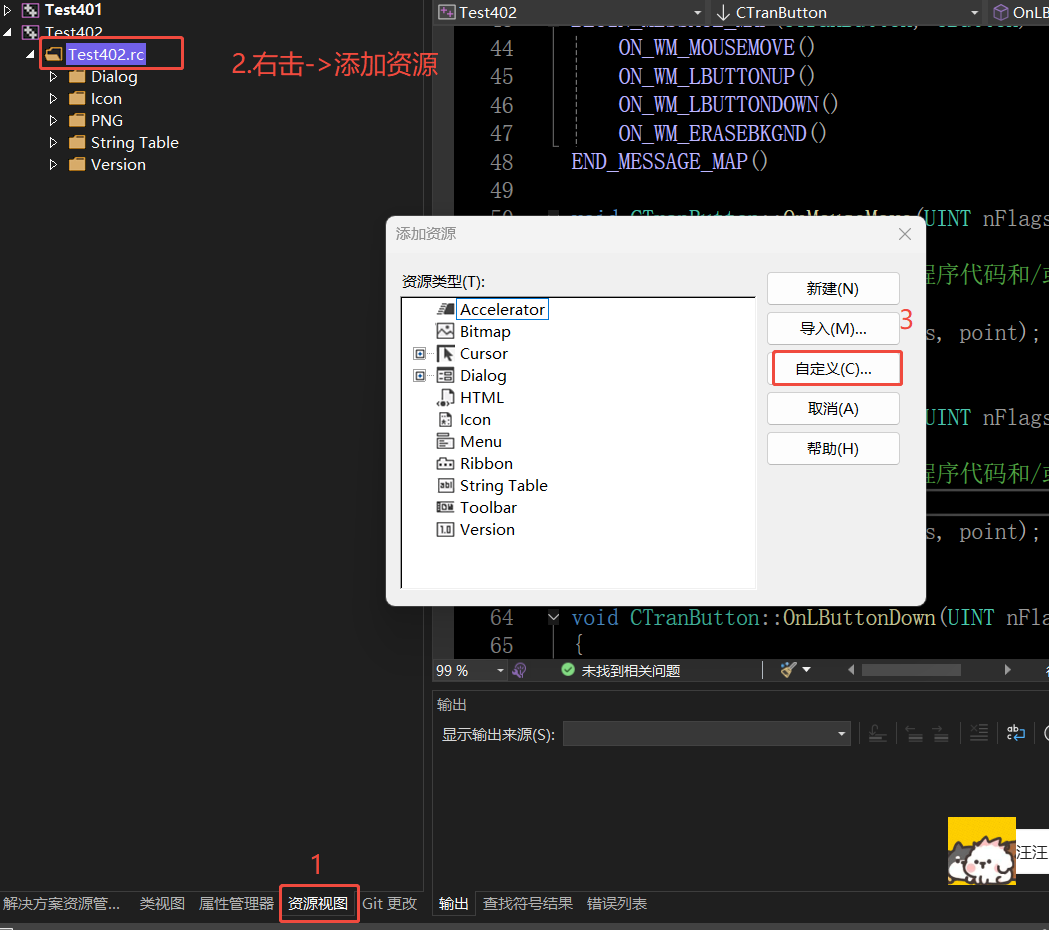Click the sticker cat thumbnail
The height and width of the screenshot is (930, 1049).
pos(981,851)
